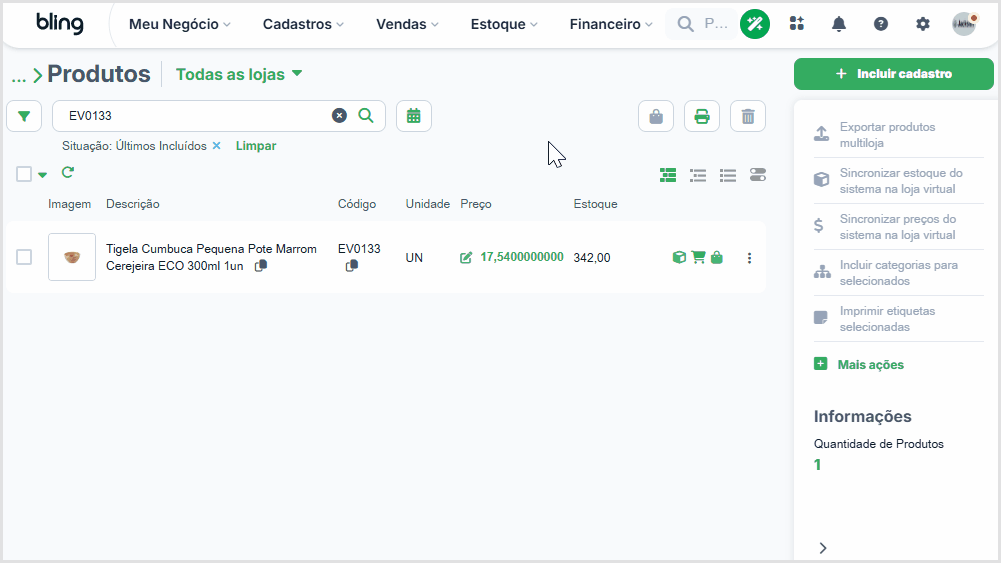This screenshot has width=1001, height=563.
Task: Switch to medium list view
Action: point(698,175)
